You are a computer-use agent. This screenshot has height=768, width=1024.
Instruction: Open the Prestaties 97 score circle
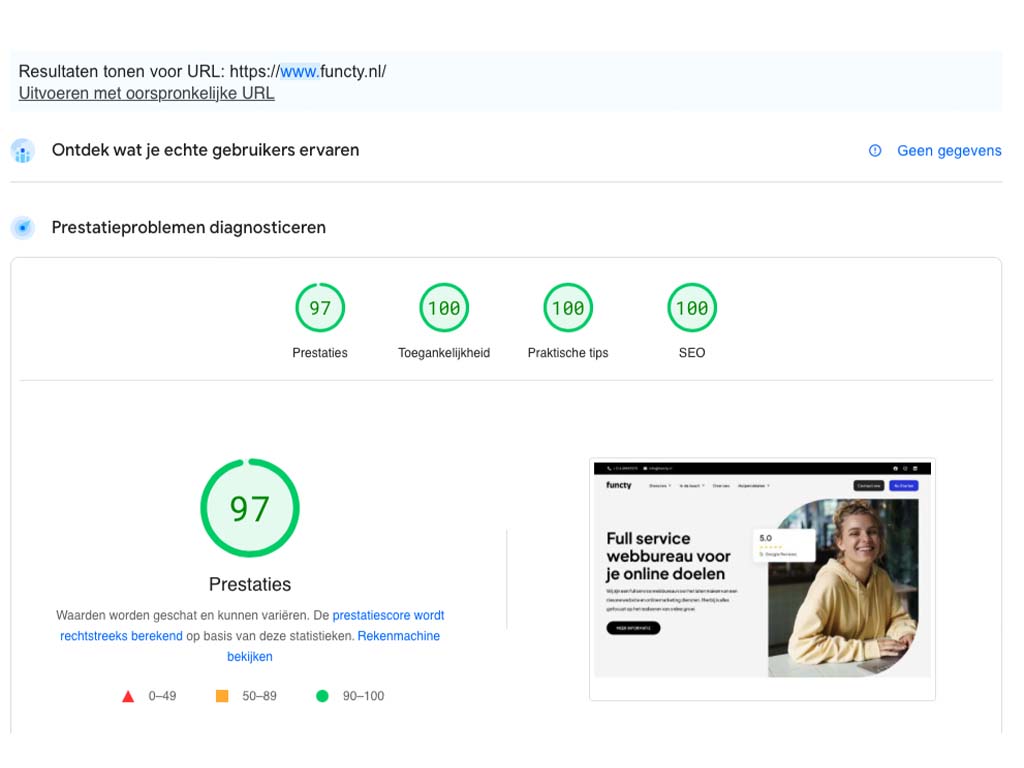point(320,307)
